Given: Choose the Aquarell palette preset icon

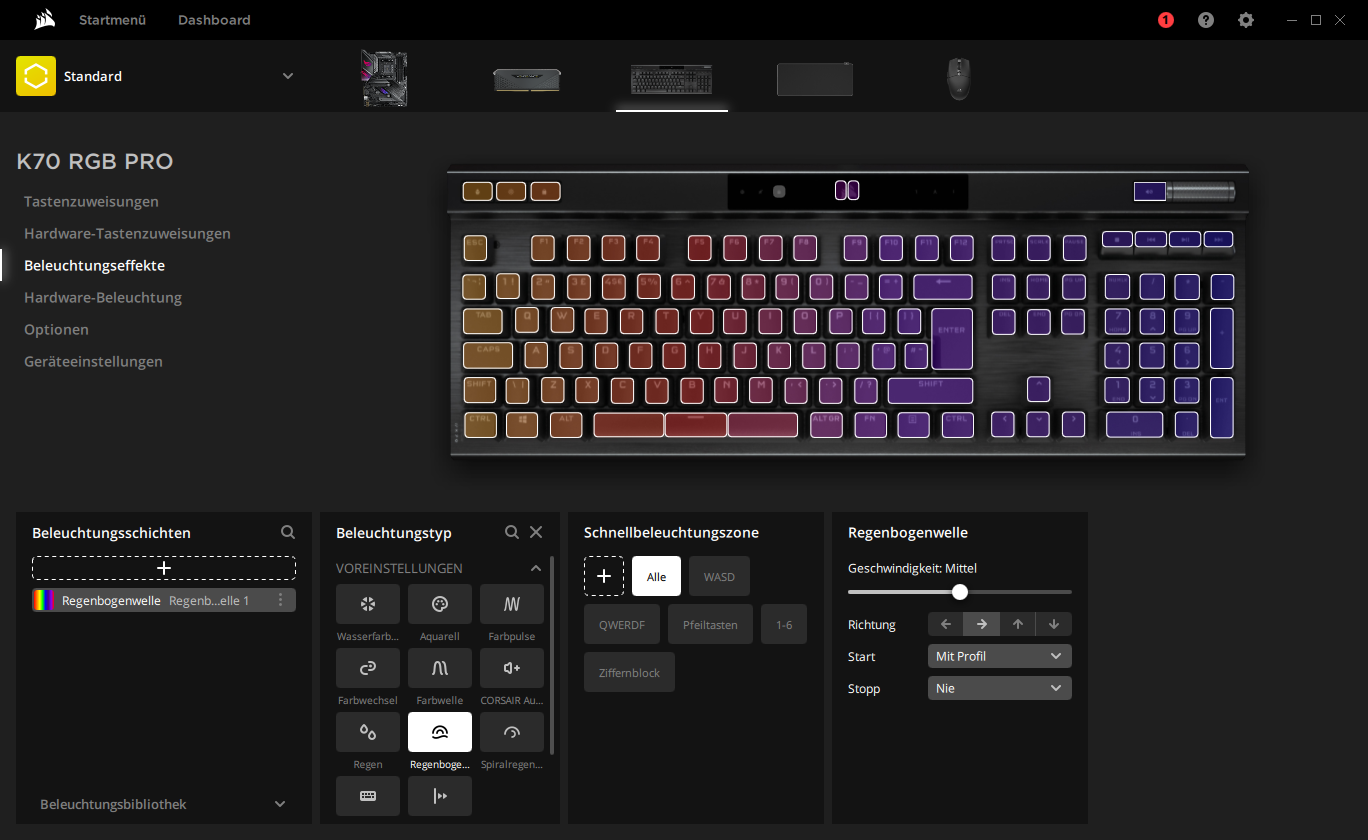Looking at the screenshot, I should (x=440, y=604).
